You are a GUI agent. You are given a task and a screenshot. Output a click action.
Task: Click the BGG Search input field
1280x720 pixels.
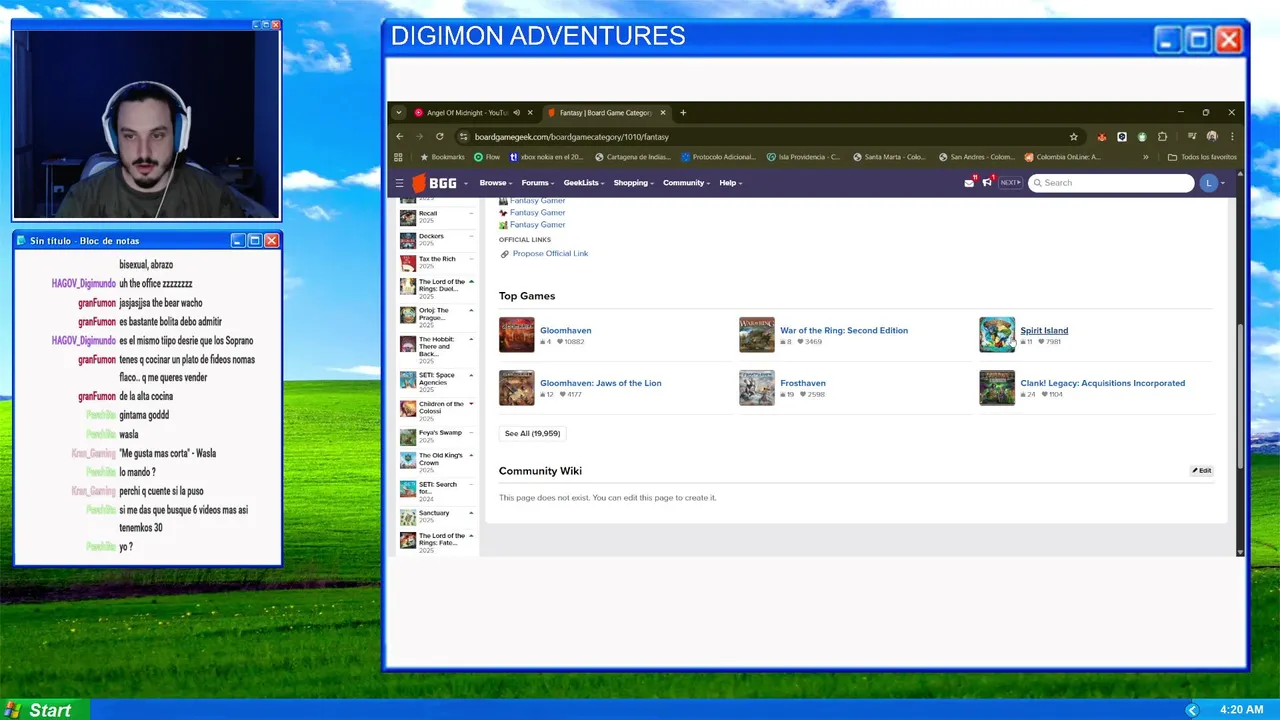pyautogui.click(x=1111, y=183)
